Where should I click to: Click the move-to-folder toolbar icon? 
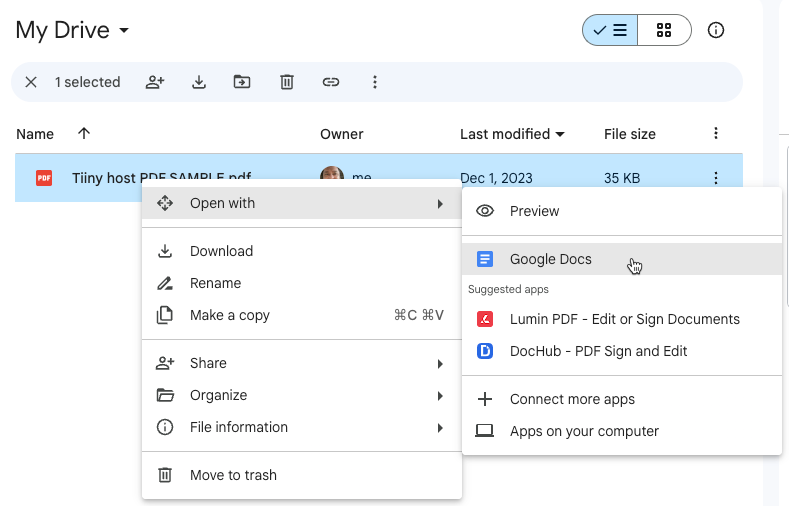pos(242,81)
